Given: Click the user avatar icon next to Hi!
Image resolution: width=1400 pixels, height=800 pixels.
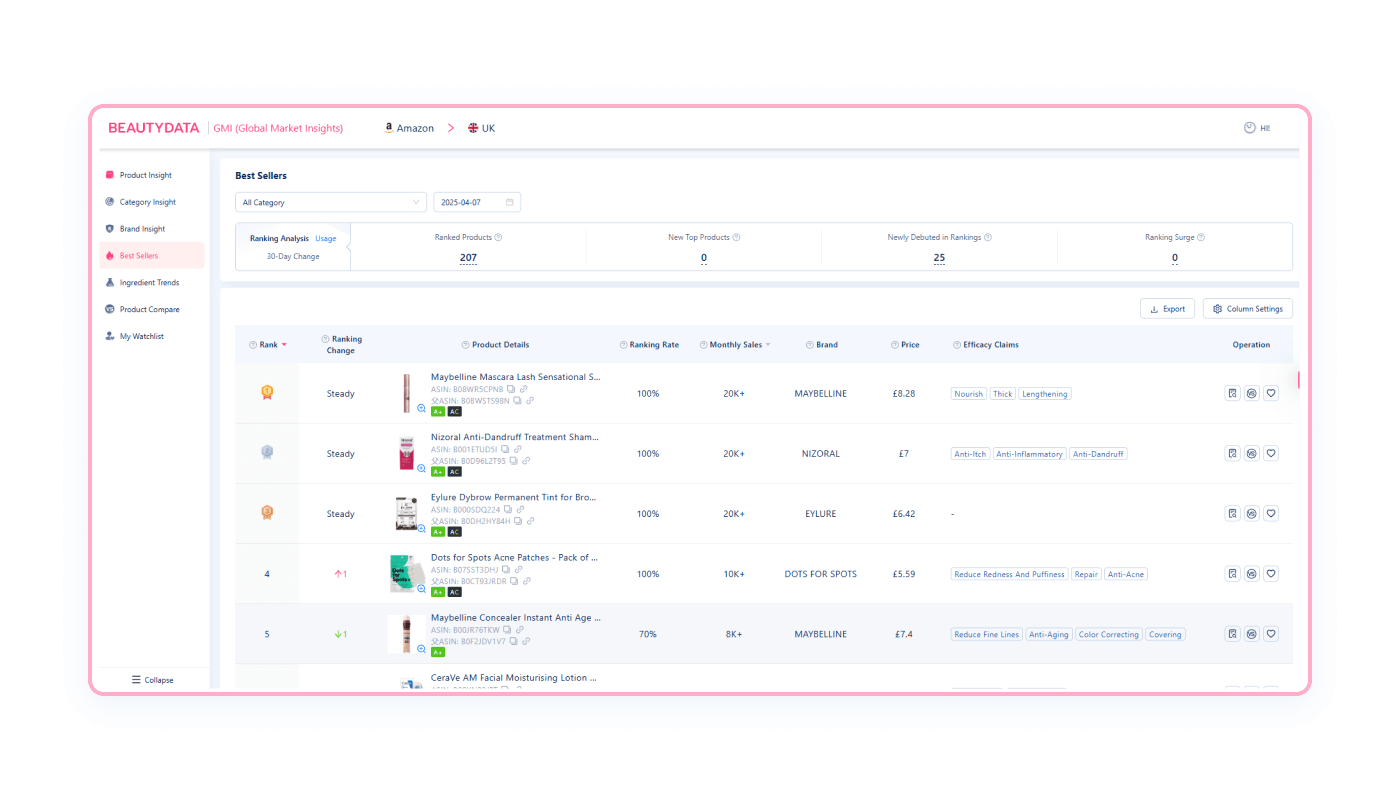Looking at the screenshot, I should coord(1249,128).
